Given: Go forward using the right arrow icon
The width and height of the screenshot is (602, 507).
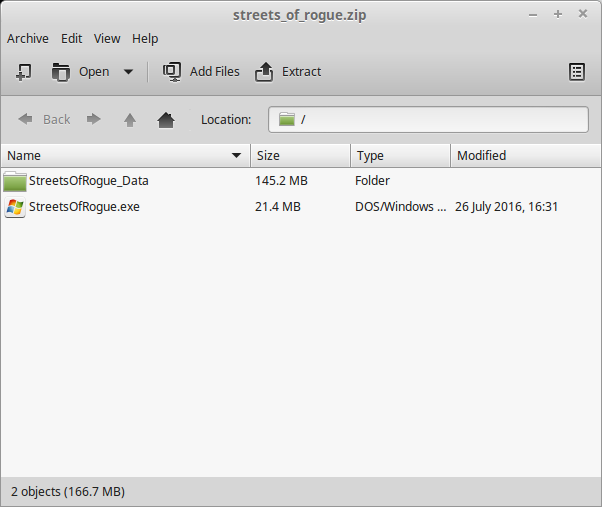Looking at the screenshot, I should (94, 119).
